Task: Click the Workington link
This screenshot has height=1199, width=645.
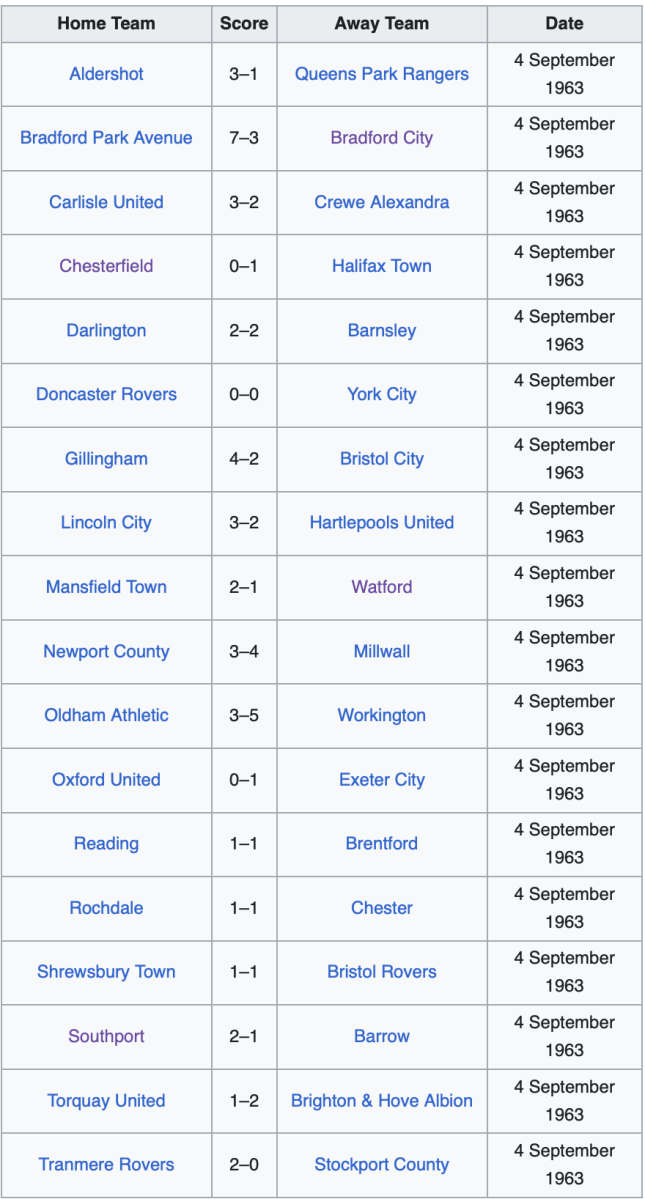Action: [x=381, y=715]
